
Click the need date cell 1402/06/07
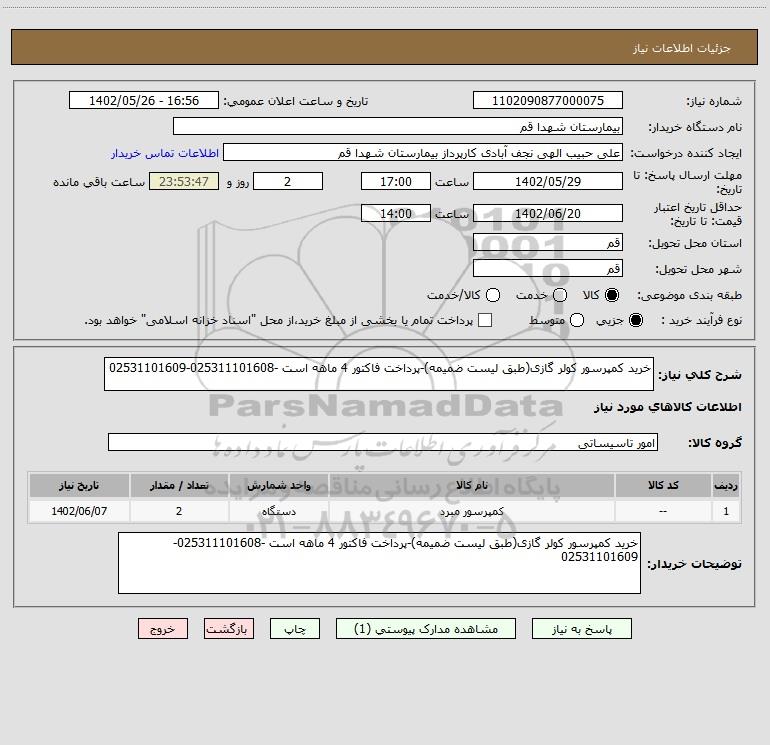(79, 511)
